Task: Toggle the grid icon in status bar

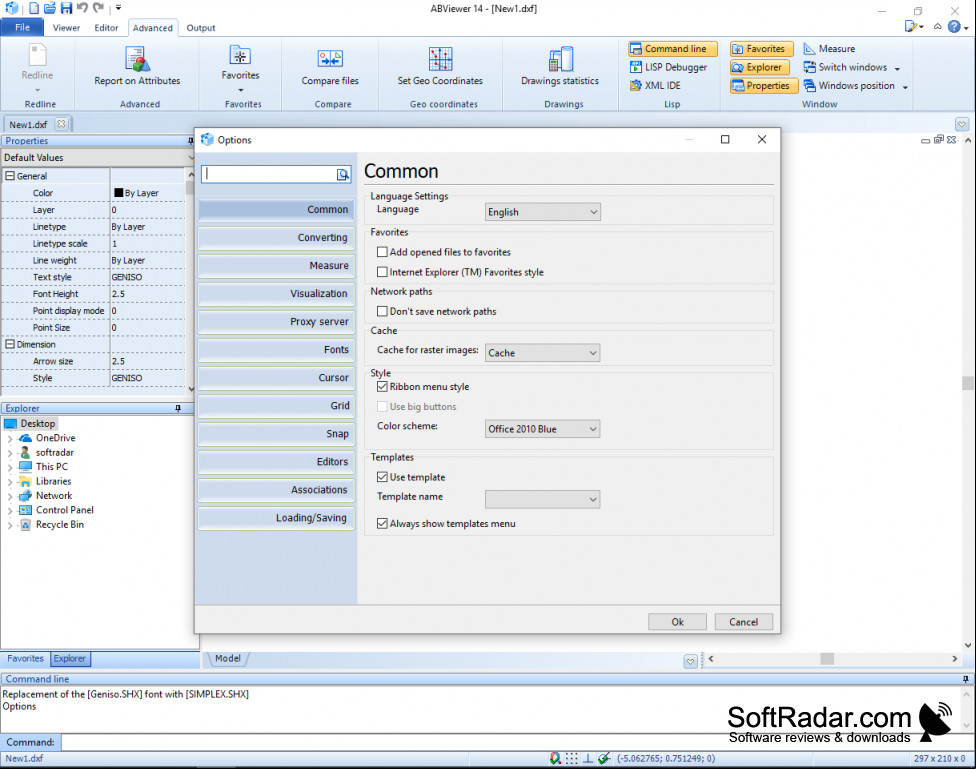Action: coord(571,758)
